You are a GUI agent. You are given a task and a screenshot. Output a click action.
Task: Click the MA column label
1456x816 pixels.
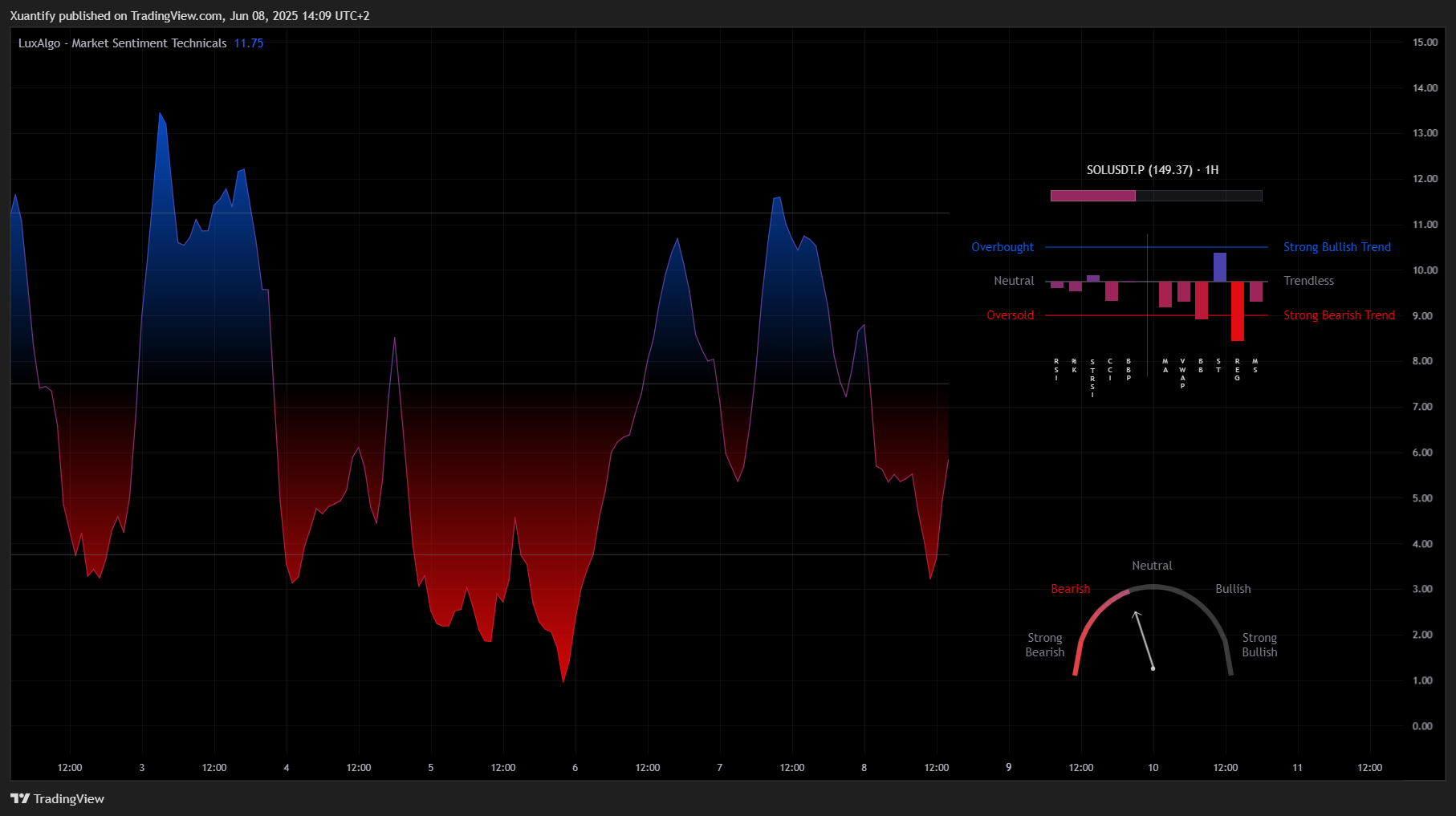click(1165, 365)
